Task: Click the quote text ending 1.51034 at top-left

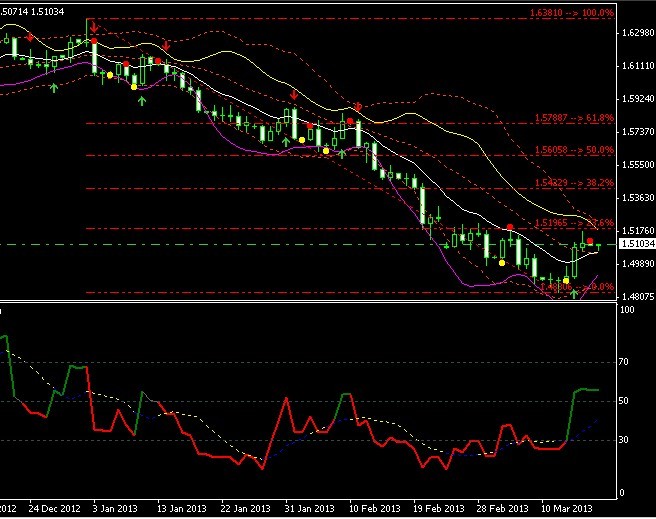Action: [x=32, y=12]
